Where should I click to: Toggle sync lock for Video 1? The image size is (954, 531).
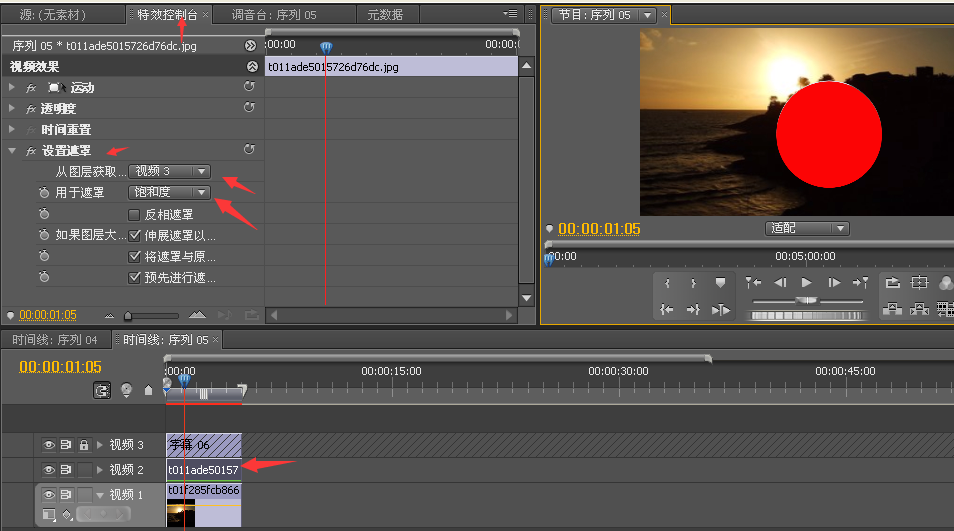(66, 495)
